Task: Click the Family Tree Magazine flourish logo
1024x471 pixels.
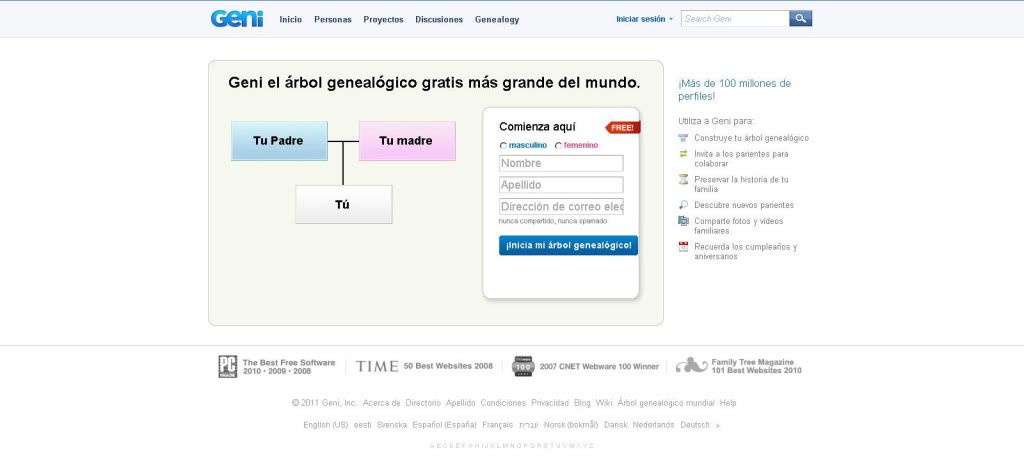Action: (691, 366)
